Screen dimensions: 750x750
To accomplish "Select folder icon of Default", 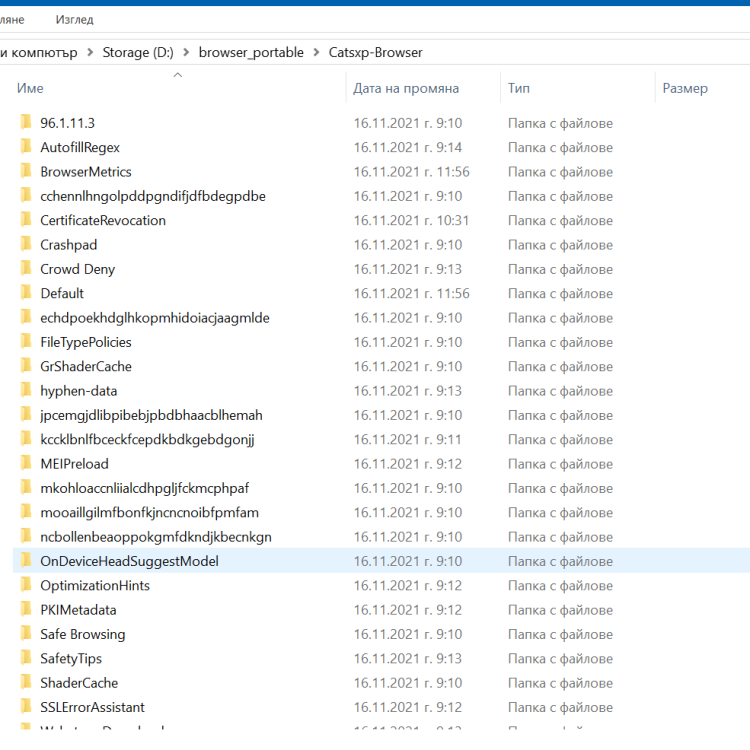I will tap(26, 293).
